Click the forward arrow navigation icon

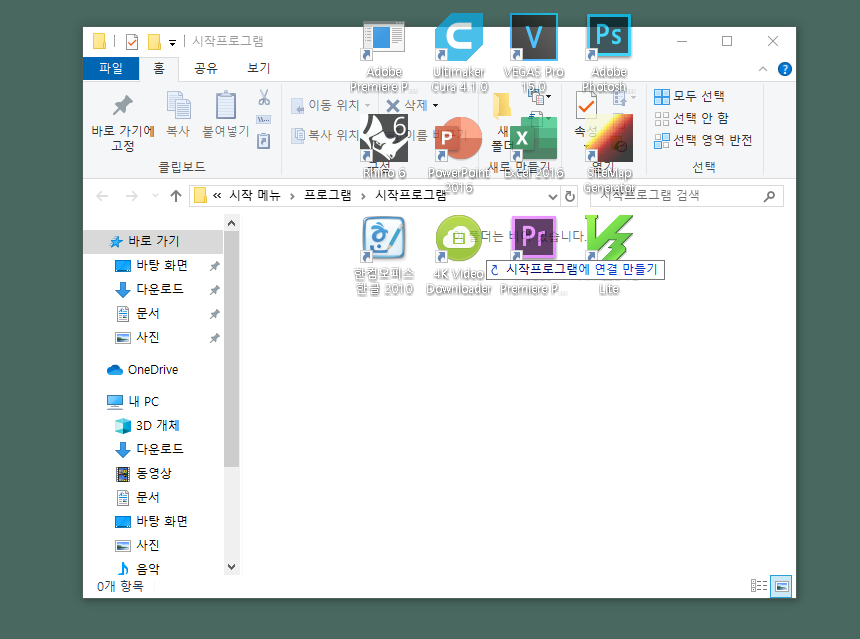132,196
